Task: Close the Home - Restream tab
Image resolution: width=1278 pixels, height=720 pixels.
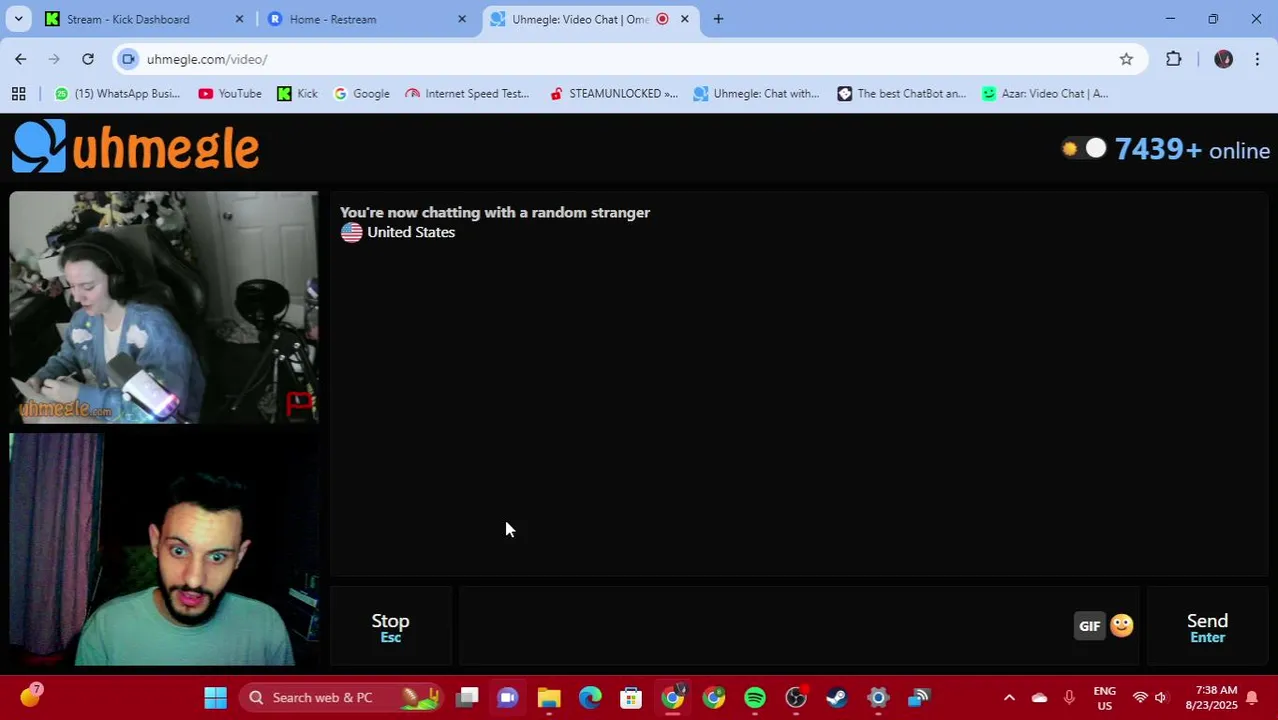Action: coord(462,19)
